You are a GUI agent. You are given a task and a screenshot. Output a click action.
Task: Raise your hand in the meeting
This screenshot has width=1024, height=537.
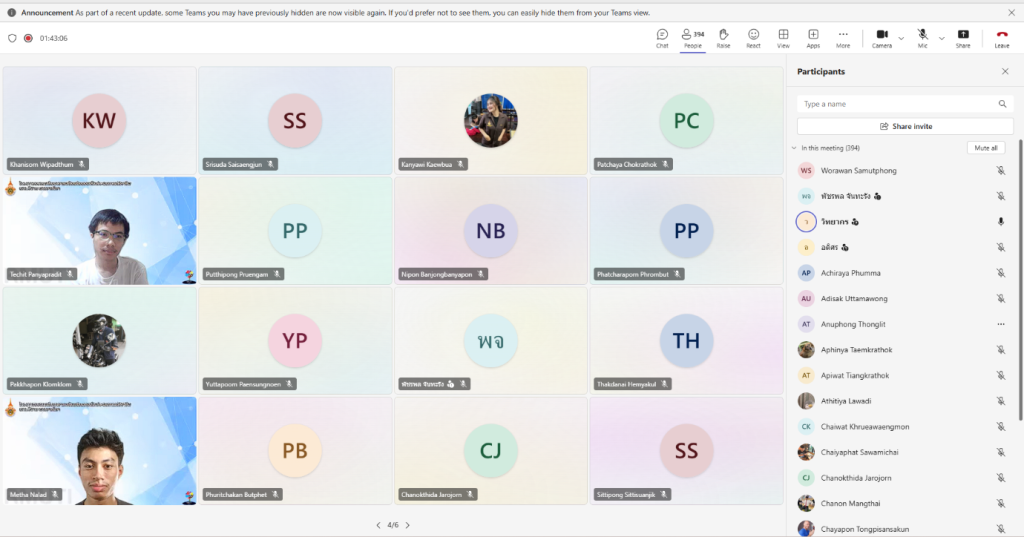(723, 38)
